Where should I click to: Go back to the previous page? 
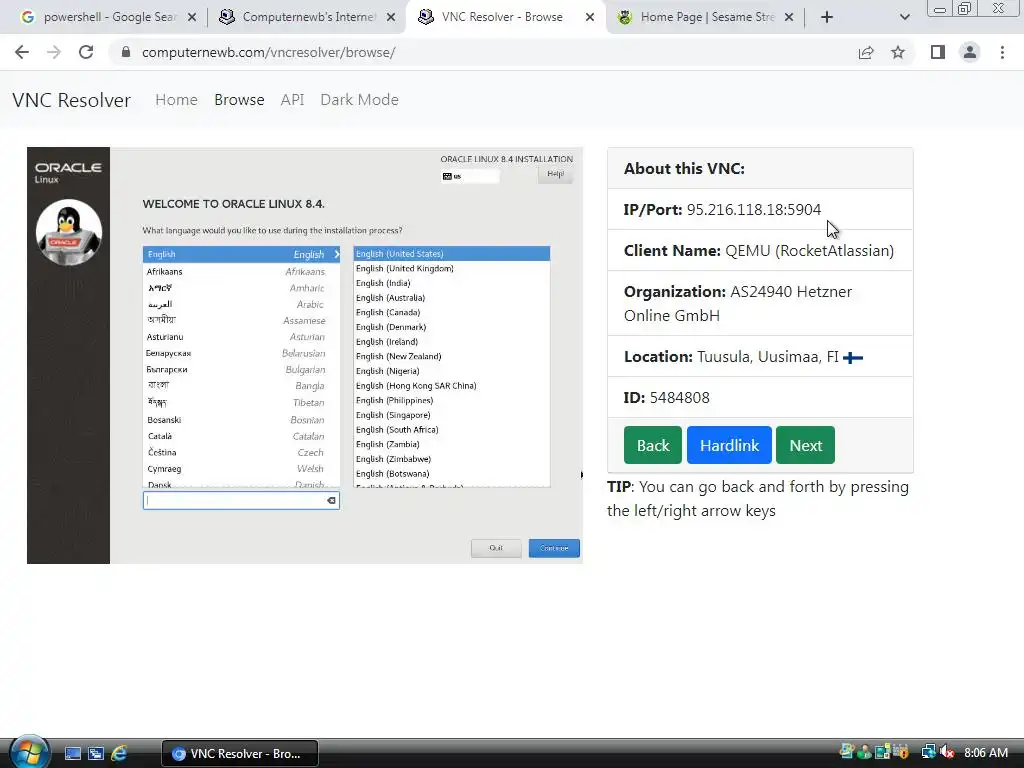tap(22, 52)
